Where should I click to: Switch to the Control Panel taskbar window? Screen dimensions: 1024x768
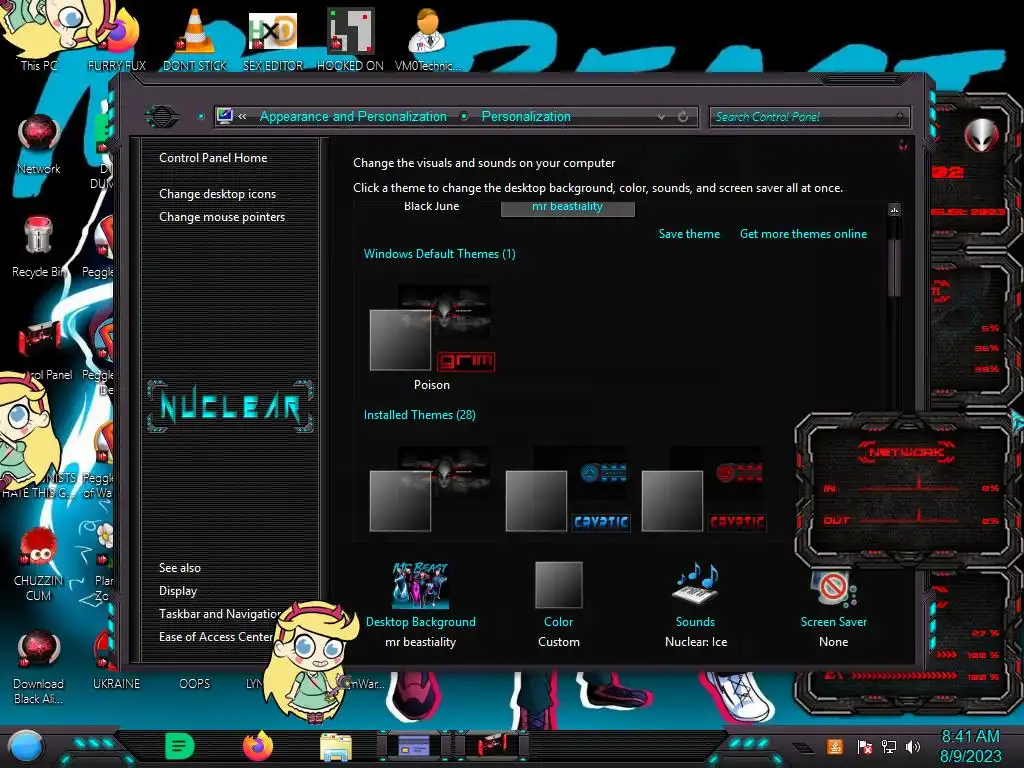coord(413,746)
